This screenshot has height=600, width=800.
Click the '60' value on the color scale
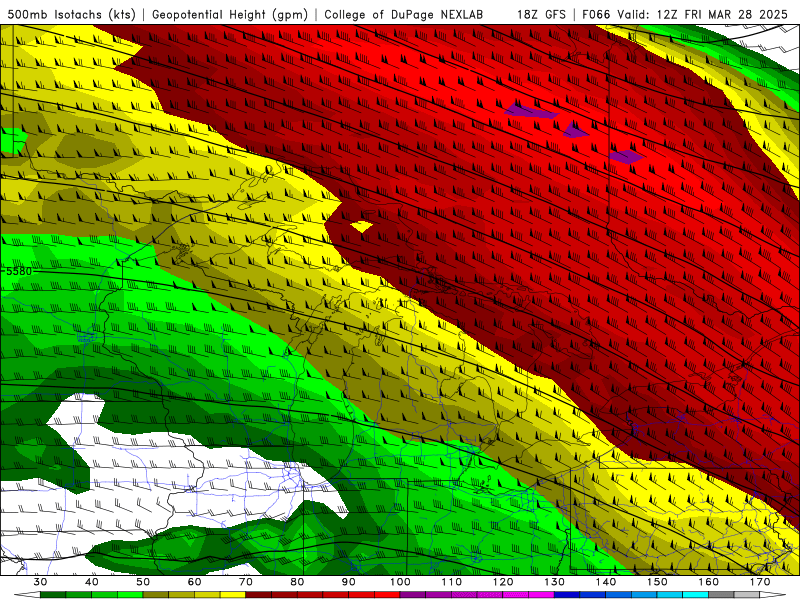click(194, 582)
